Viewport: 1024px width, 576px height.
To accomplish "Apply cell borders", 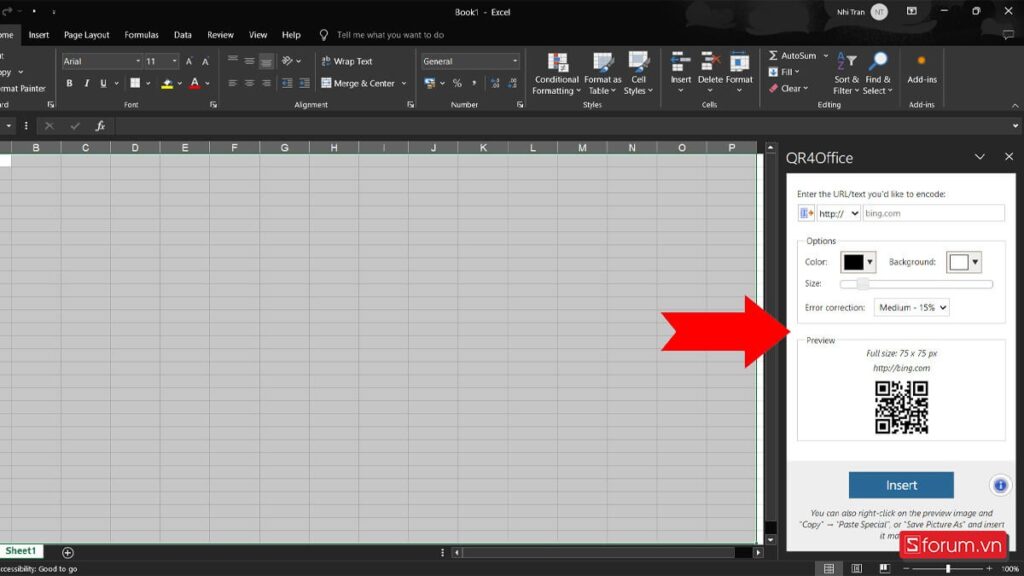I will tap(135, 84).
